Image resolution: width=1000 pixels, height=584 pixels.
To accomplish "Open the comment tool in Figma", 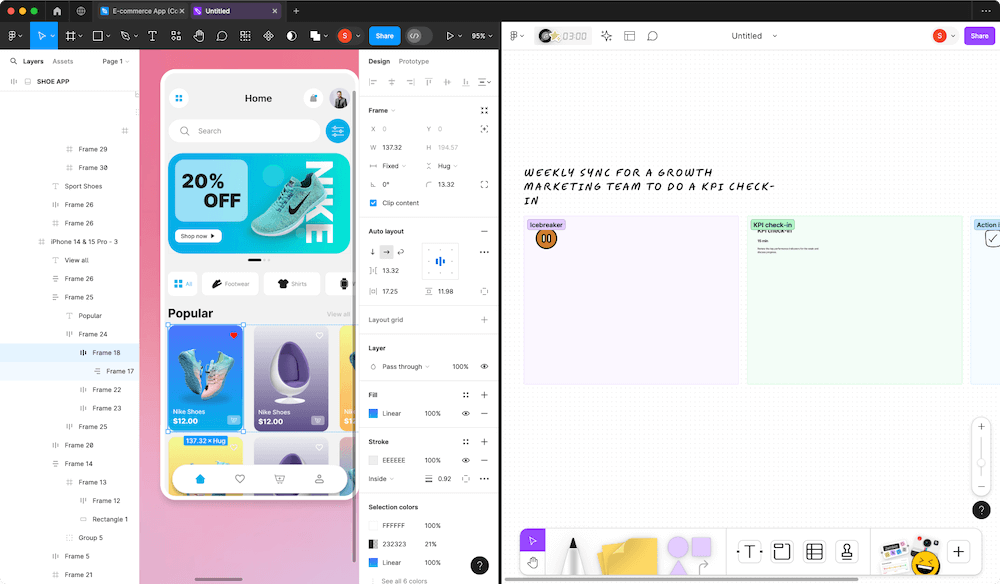I will (x=223, y=35).
